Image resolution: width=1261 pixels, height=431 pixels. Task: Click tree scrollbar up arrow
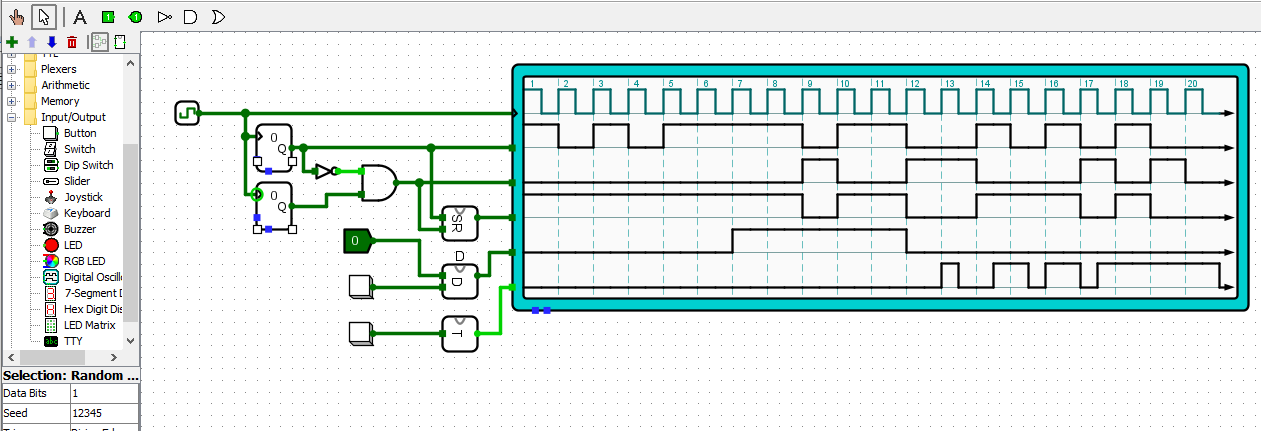click(x=130, y=62)
